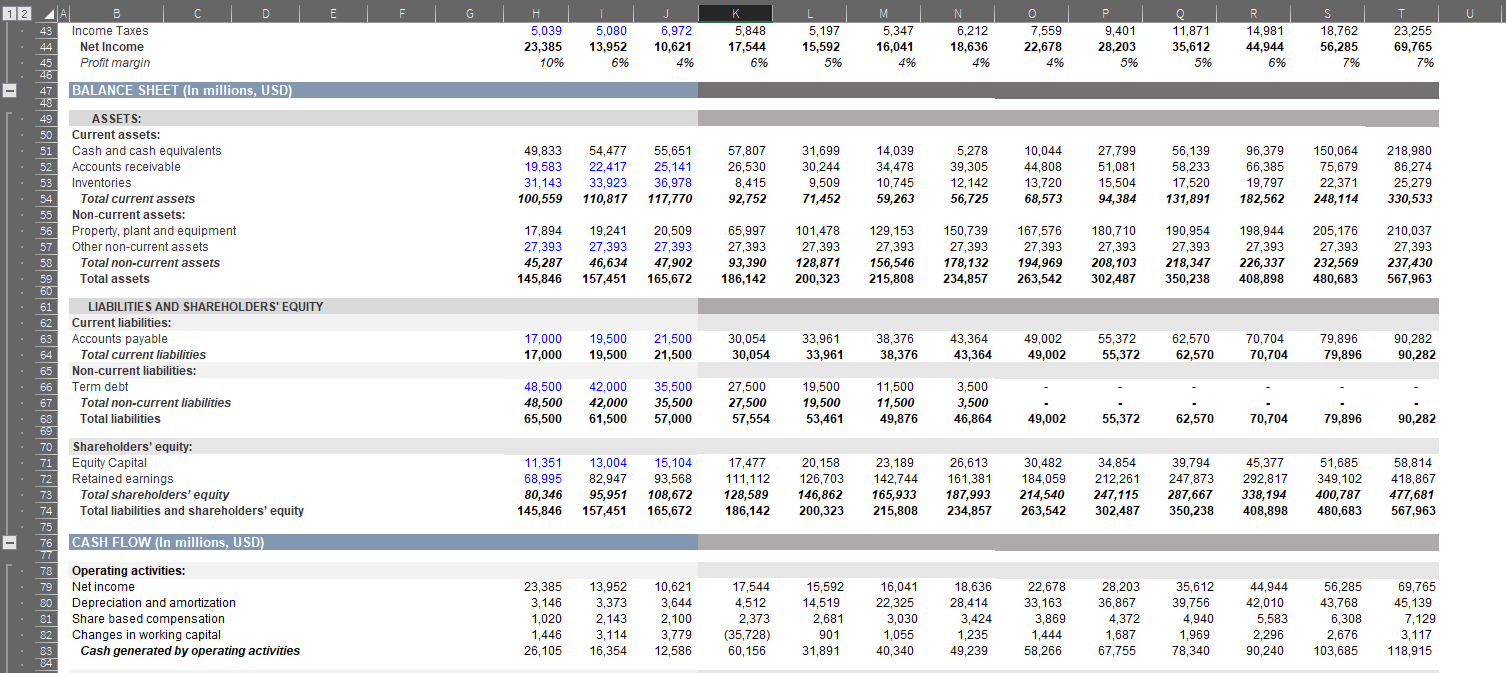Select row 47 header
The image size is (1506, 673).
(47, 91)
